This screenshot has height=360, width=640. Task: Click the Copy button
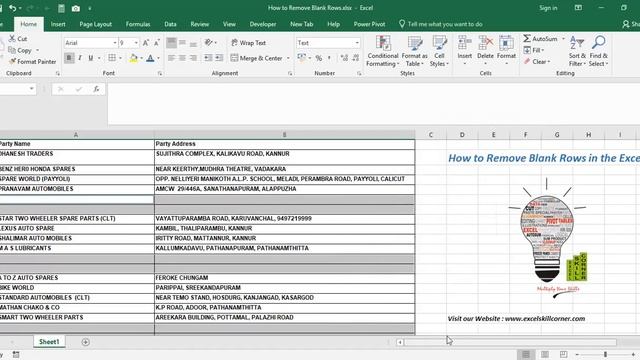(20, 50)
